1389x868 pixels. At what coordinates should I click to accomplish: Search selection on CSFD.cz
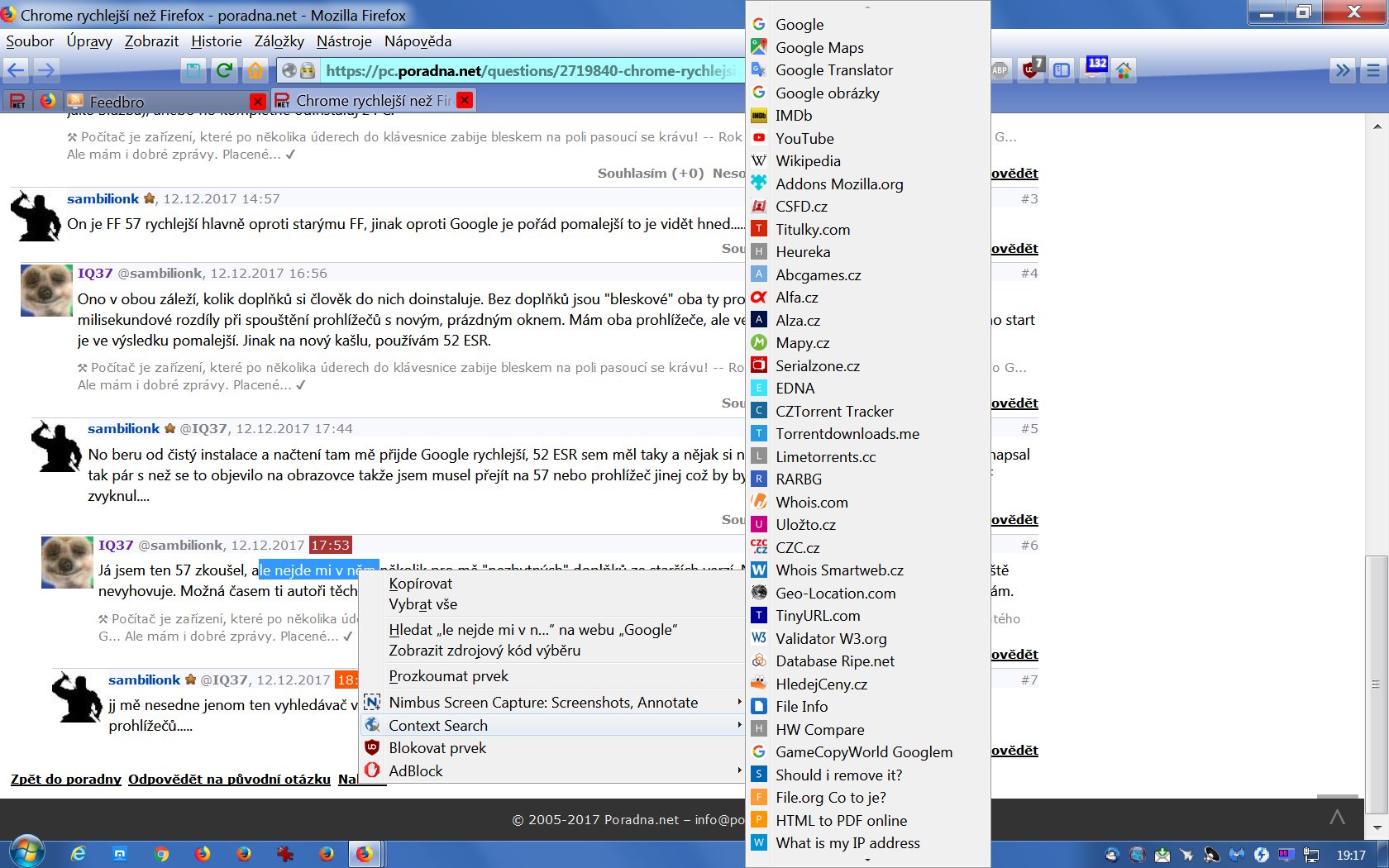point(868,207)
